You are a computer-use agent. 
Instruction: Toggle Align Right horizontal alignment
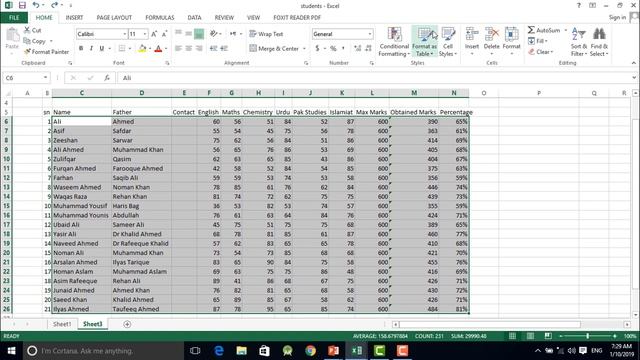[x=199, y=49]
